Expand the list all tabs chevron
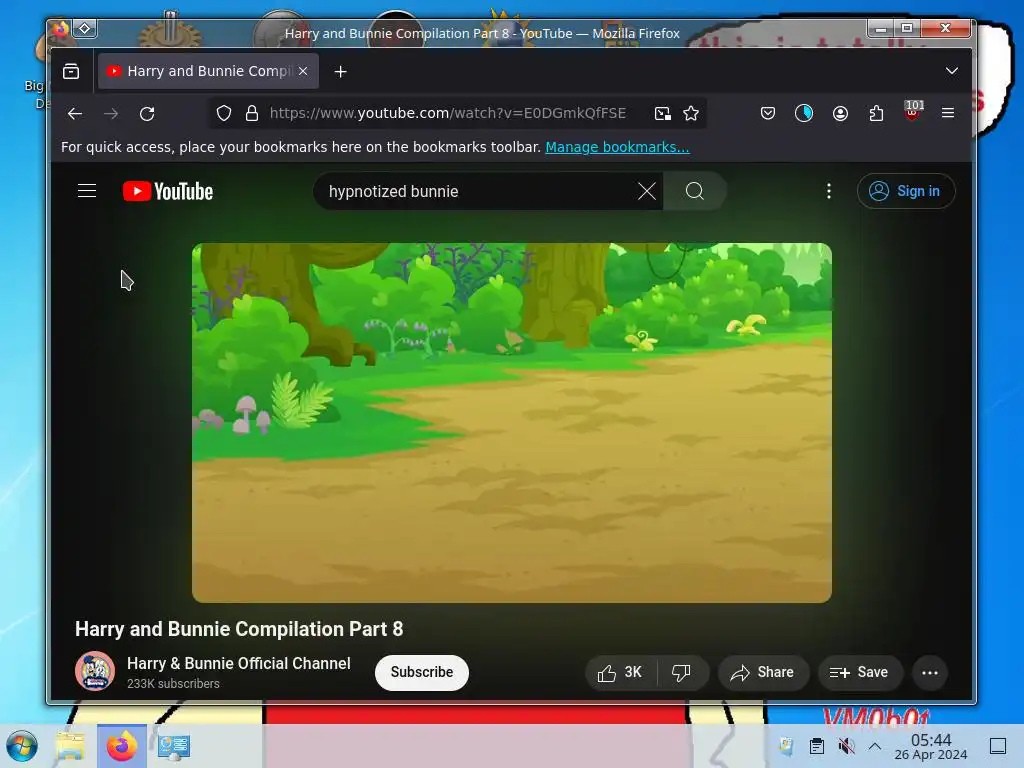This screenshot has height=768, width=1024. click(952, 71)
